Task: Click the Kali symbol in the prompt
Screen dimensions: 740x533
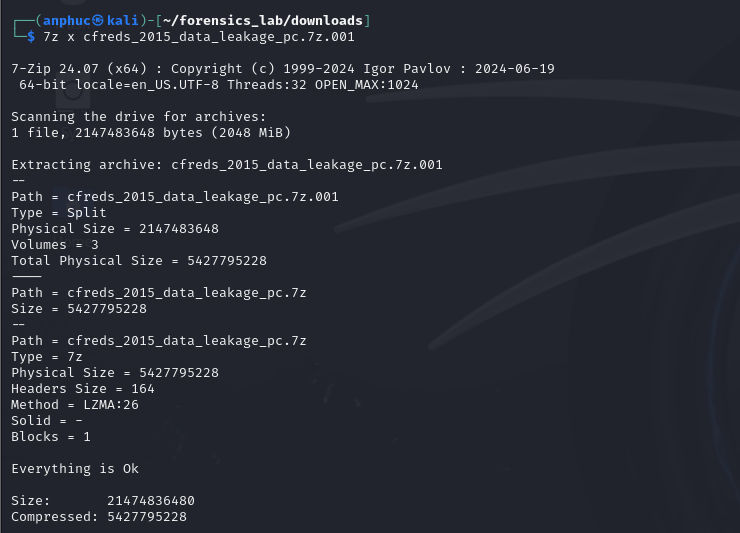Action: point(98,21)
